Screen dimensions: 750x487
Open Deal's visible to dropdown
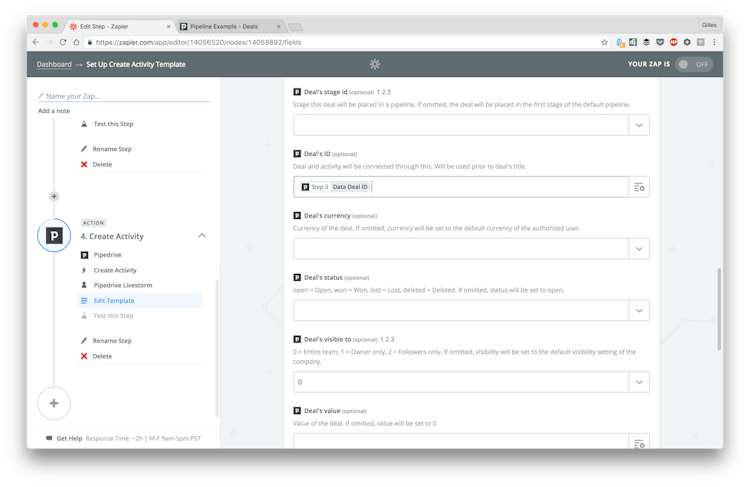click(x=639, y=382)
